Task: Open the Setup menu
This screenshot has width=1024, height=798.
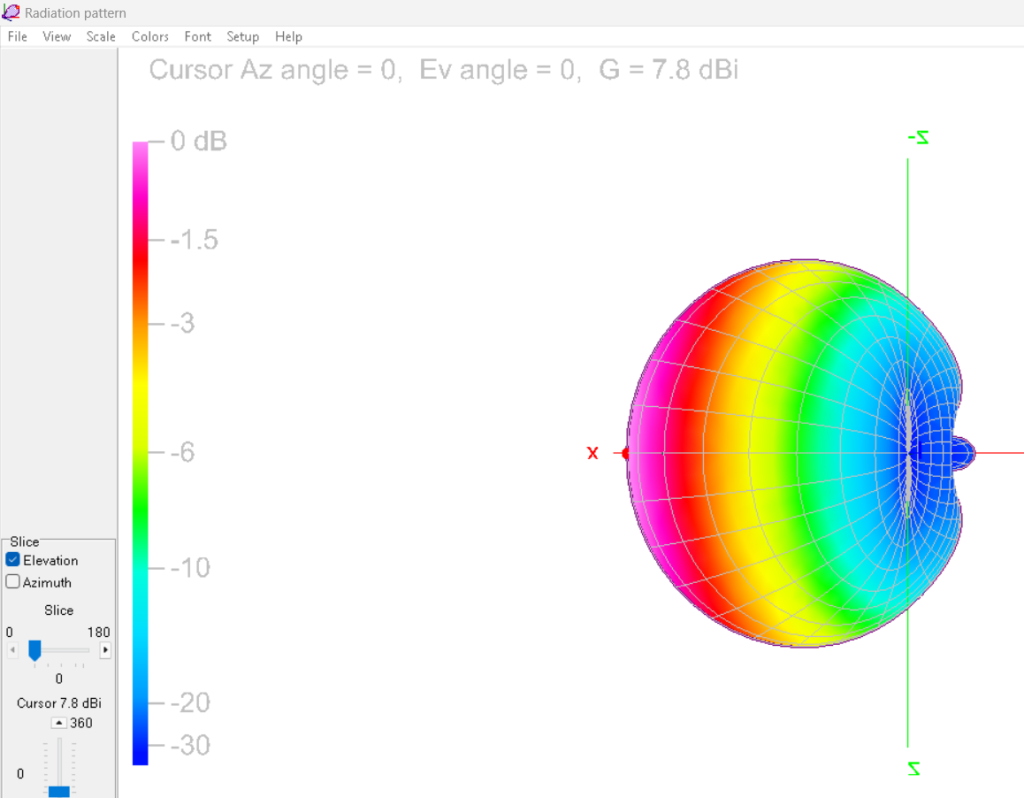Action: [x=242, y=37]
